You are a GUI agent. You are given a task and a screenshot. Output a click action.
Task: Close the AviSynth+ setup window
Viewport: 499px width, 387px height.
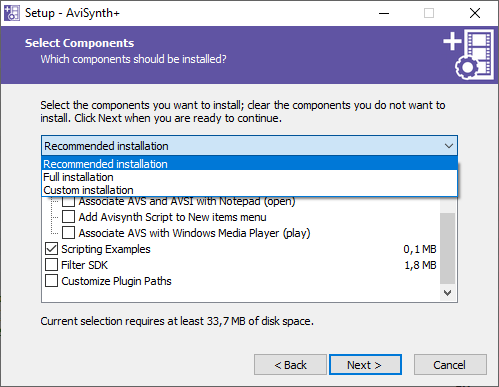[475, 13]
